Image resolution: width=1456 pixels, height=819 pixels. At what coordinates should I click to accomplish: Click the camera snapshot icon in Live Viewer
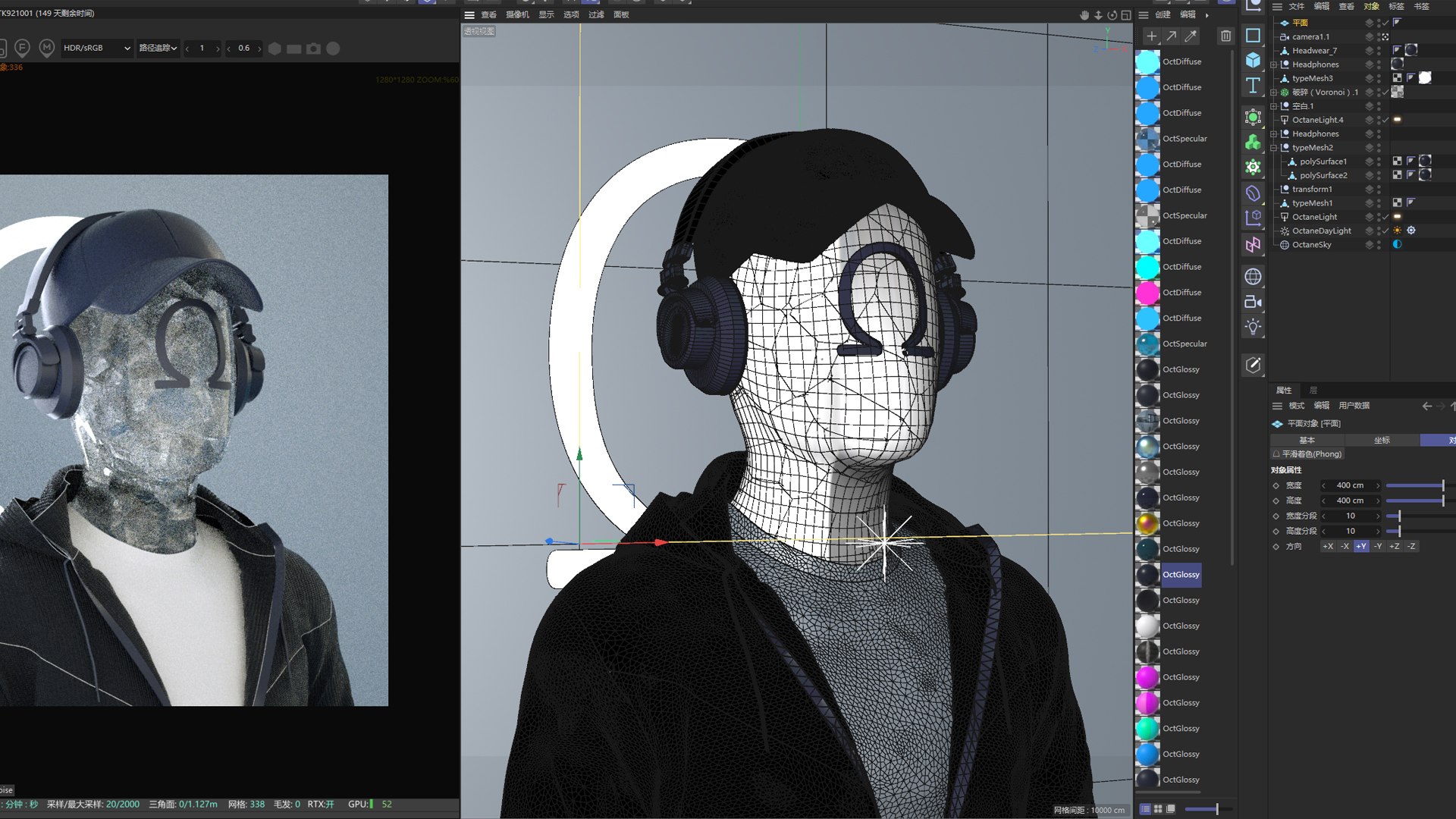[x=313, y=49]
